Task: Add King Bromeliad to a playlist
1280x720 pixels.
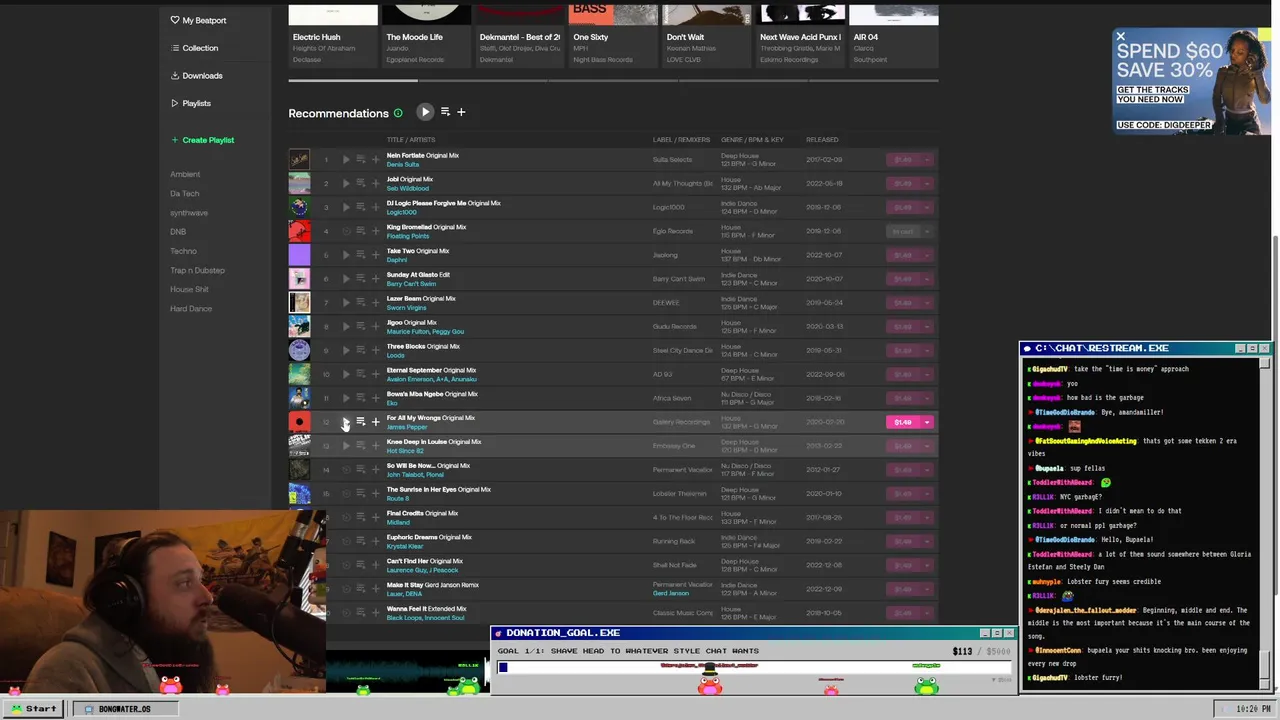Action: [376, 231]
